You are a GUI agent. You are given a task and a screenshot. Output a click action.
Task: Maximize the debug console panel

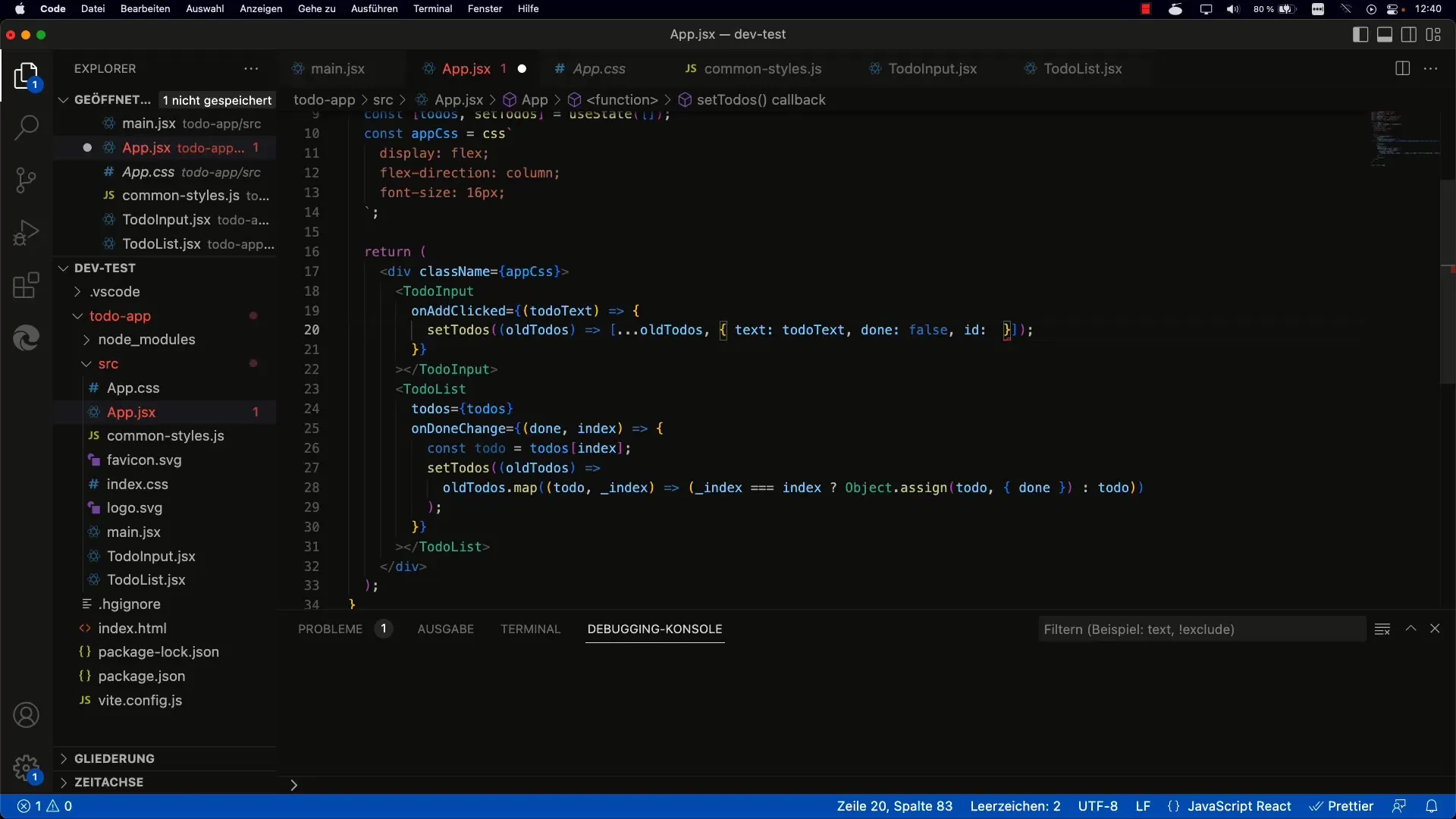click(x=1410, y=629)
